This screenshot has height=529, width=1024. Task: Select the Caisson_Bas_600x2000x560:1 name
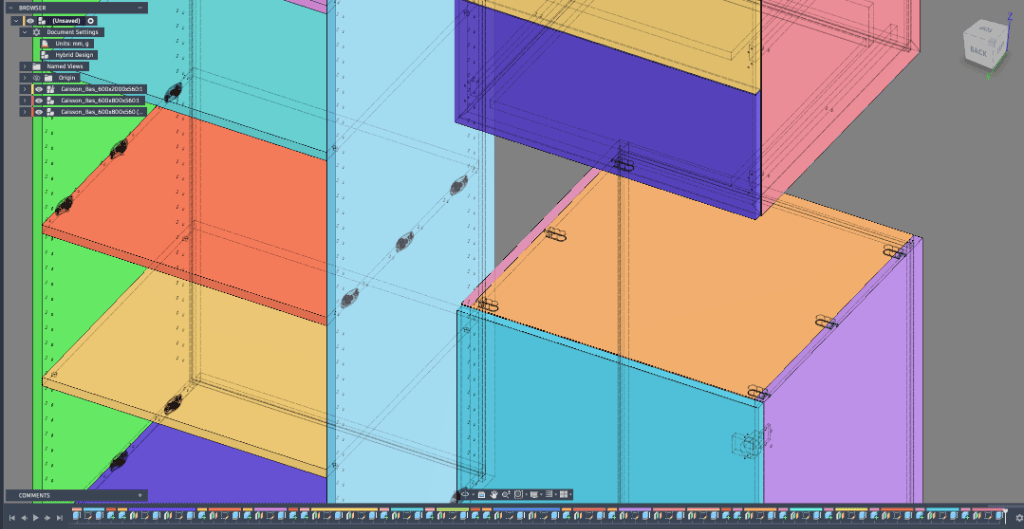(x=101, y=89)
